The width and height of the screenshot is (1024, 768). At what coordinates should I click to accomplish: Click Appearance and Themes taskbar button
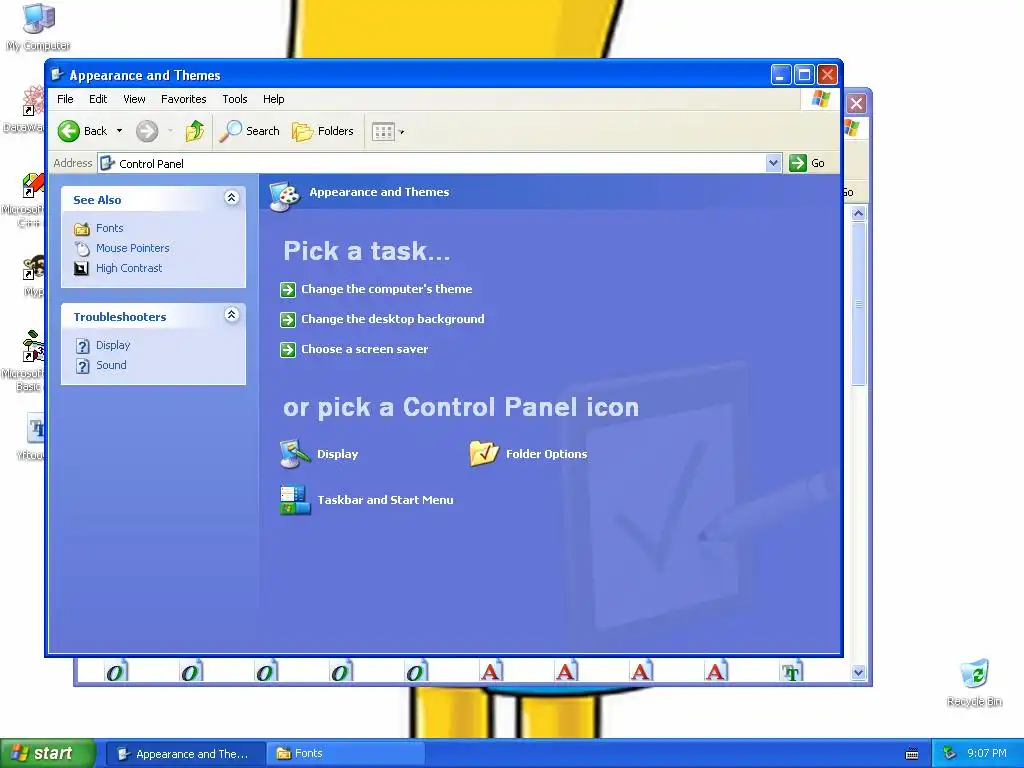pos(185,754)
